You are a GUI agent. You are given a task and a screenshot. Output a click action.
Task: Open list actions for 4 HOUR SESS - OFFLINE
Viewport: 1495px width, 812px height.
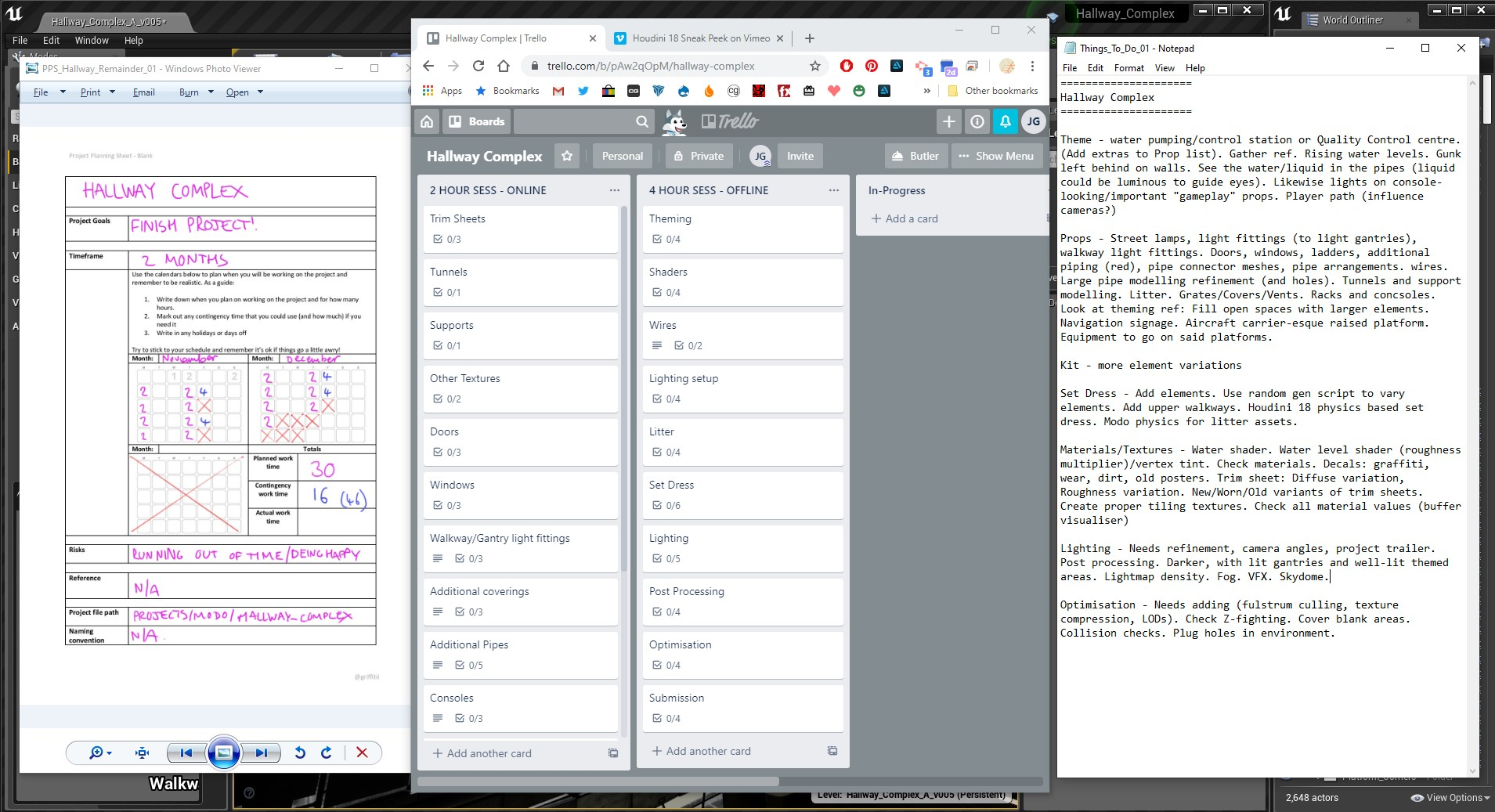click(x=834, y=190)
